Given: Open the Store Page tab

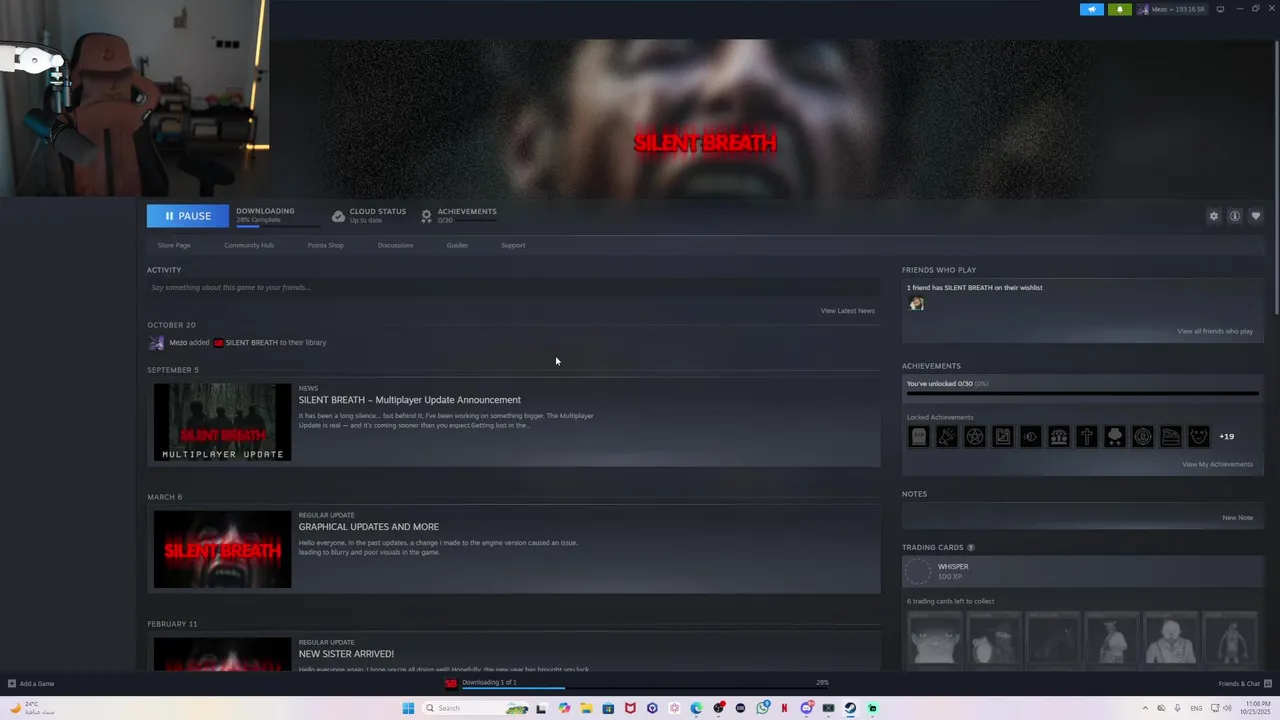Looking at the screenshot, I should tap(174, 245).
